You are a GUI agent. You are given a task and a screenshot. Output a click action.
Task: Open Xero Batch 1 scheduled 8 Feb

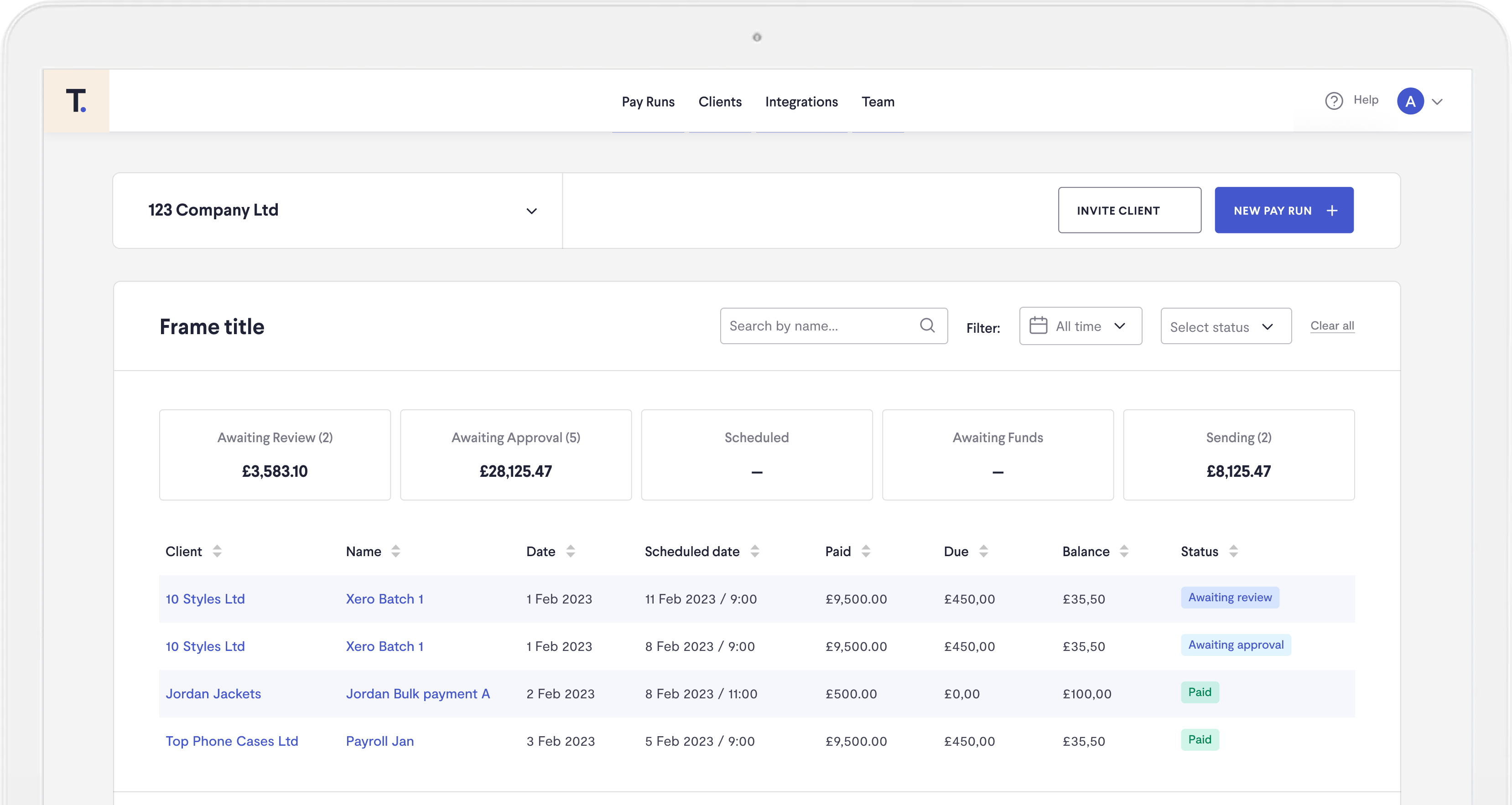coord(384,646)
